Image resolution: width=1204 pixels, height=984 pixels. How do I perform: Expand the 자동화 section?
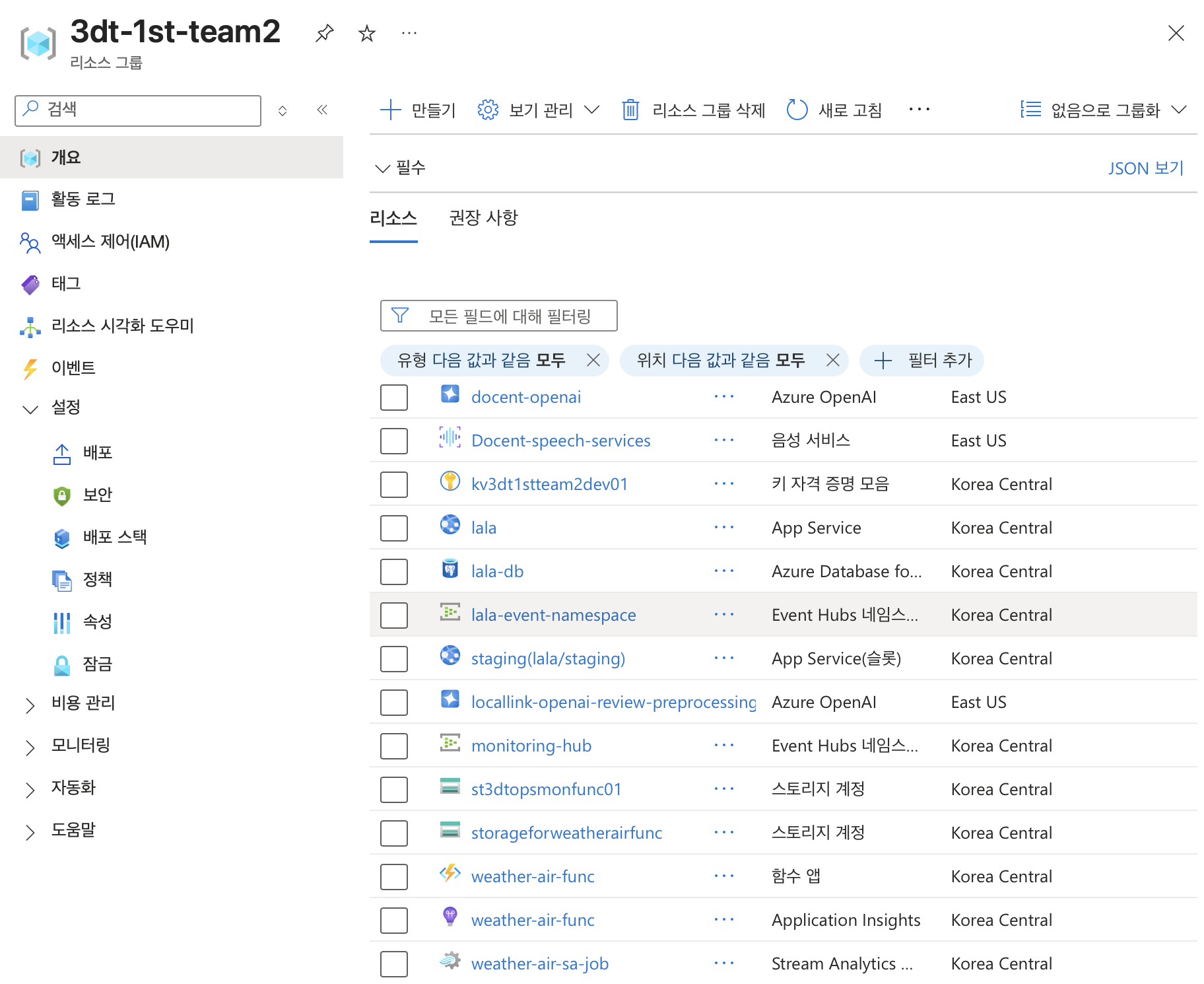(x=30, y=790)
